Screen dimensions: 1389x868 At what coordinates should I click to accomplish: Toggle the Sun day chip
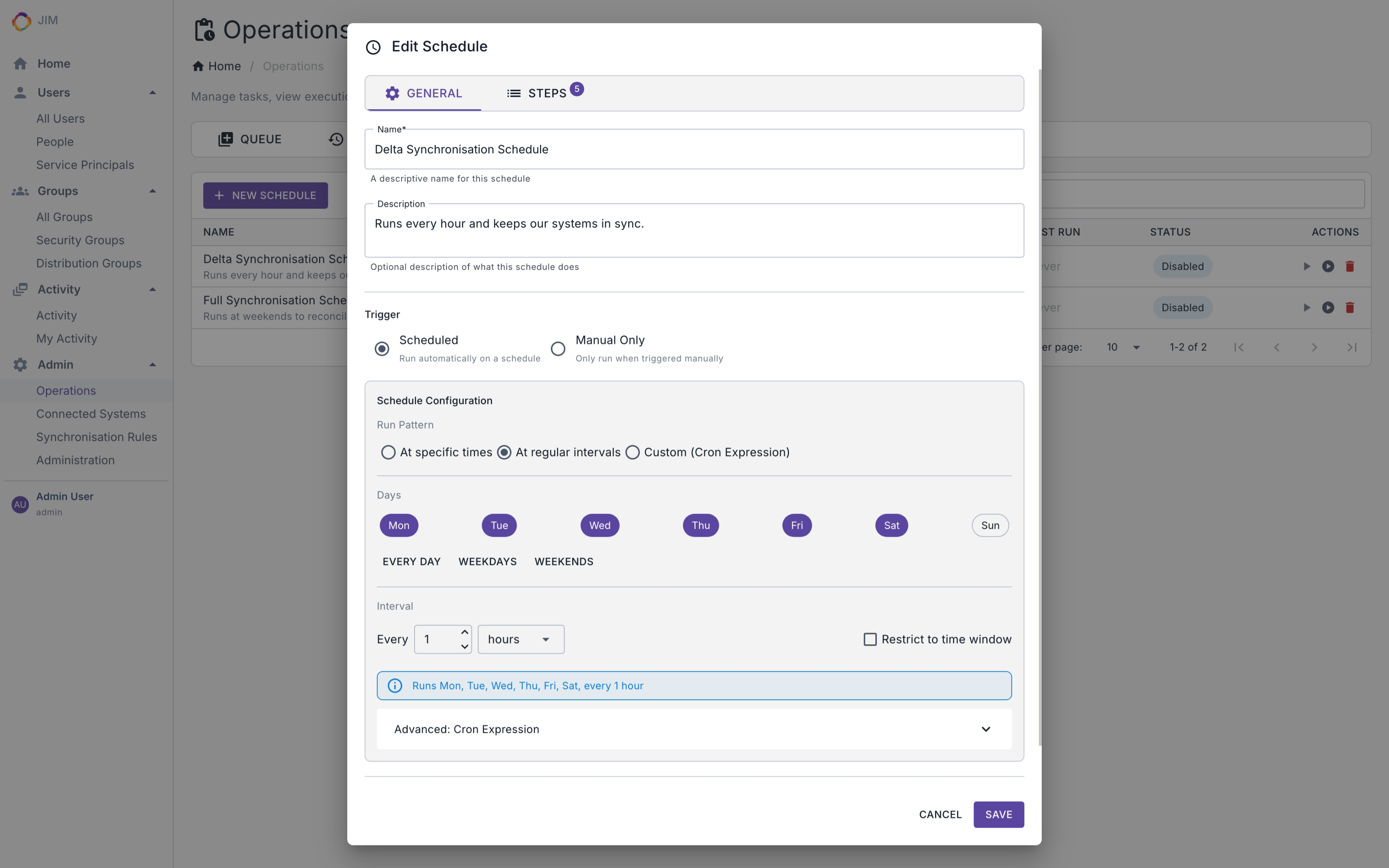point(989,525)
